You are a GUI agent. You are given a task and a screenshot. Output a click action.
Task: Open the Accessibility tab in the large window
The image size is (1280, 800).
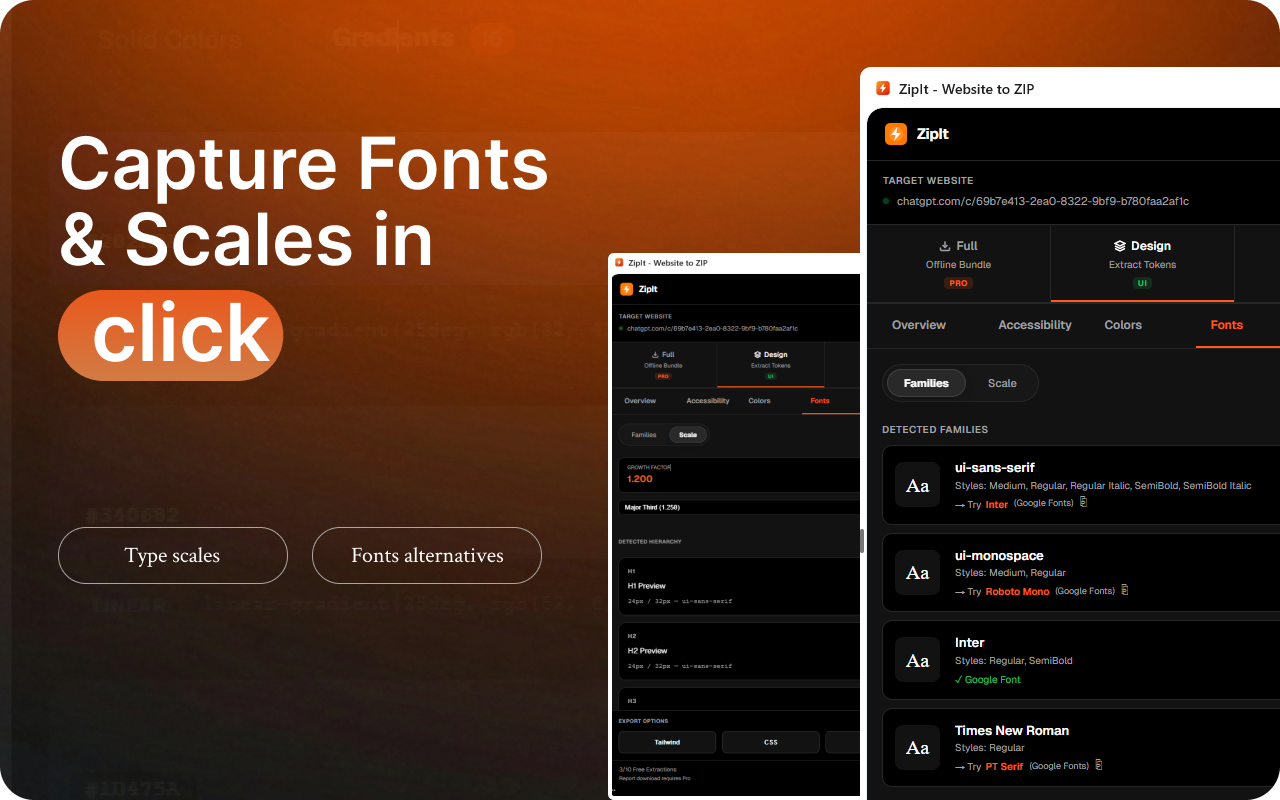(1035, 325)
